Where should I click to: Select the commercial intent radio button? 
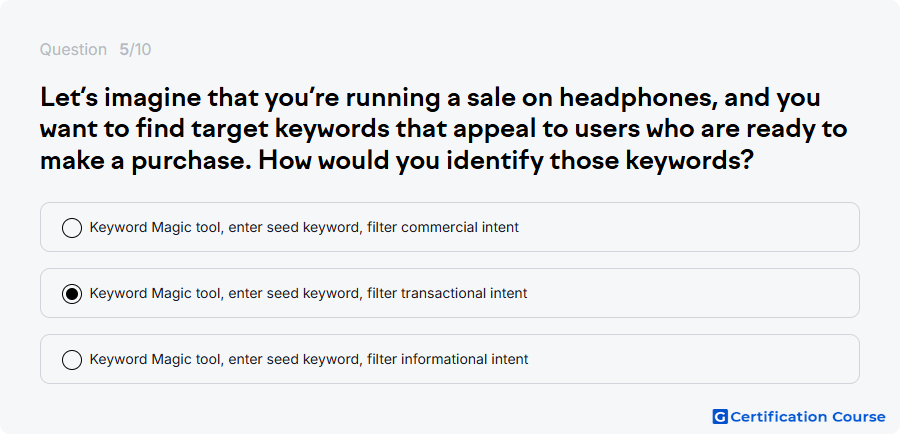click(x=72, y=228)
